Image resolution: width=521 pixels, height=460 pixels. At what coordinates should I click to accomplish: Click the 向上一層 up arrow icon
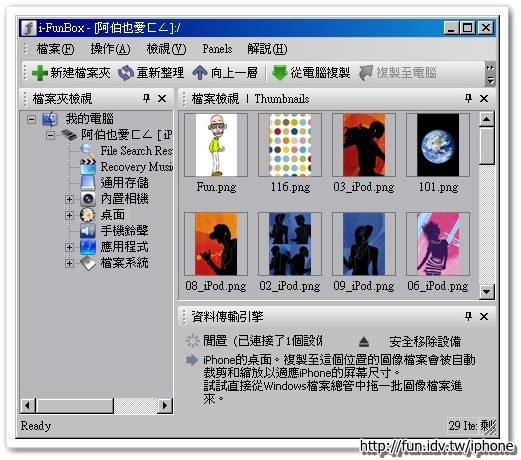pyautogui.click(x=200, y=73)
